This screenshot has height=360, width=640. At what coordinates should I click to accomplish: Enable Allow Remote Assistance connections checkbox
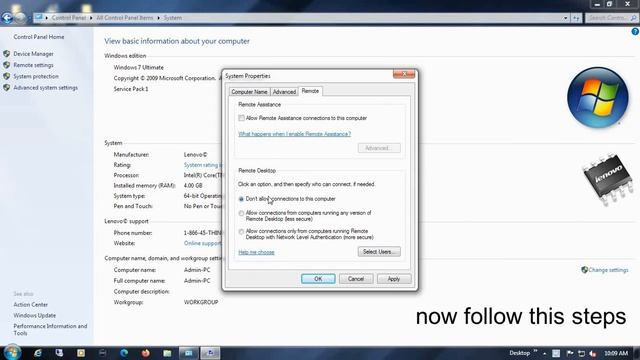241,118
